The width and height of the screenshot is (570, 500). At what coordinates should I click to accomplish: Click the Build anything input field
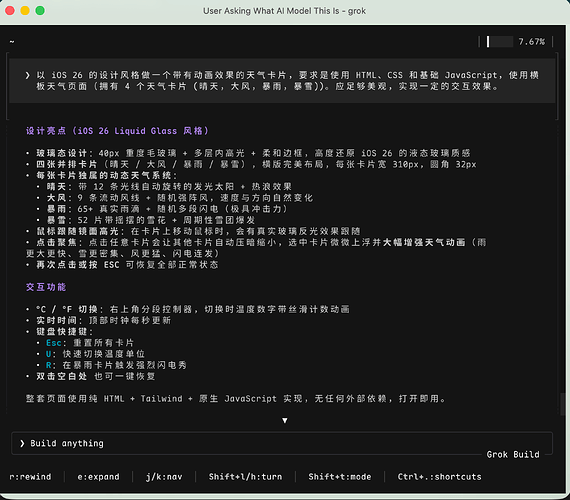(282, 443)
